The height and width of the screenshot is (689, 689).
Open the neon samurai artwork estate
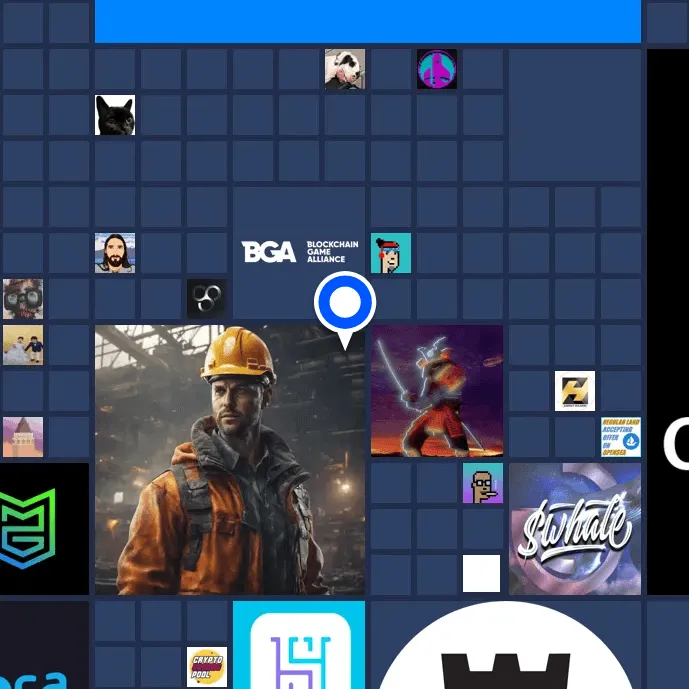click(x=437, y=391)
